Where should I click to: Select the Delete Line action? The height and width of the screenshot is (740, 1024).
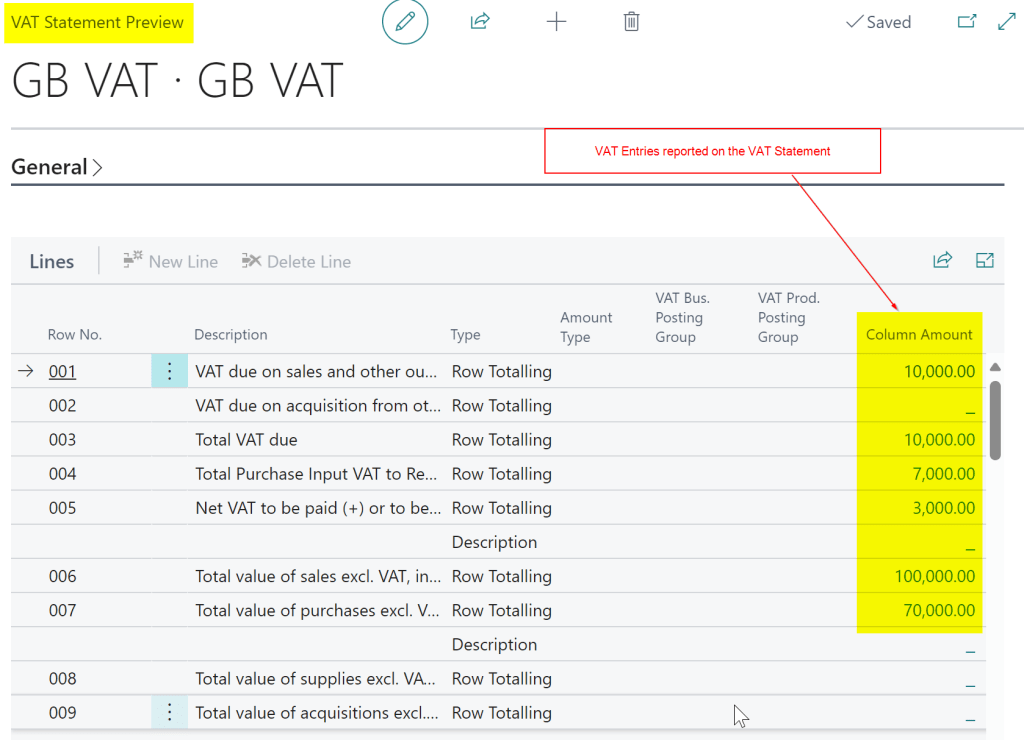[296, 261]
